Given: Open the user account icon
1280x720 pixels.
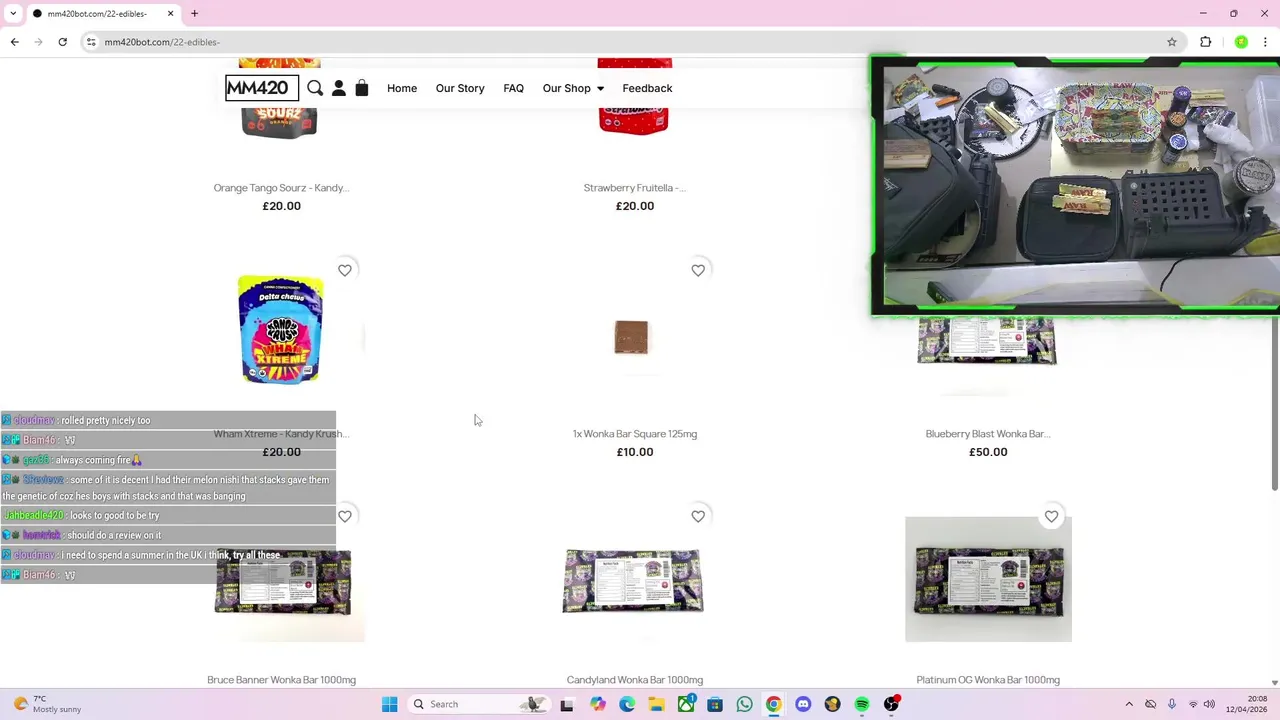Looking at the screenshot, I should pos(339,88).
